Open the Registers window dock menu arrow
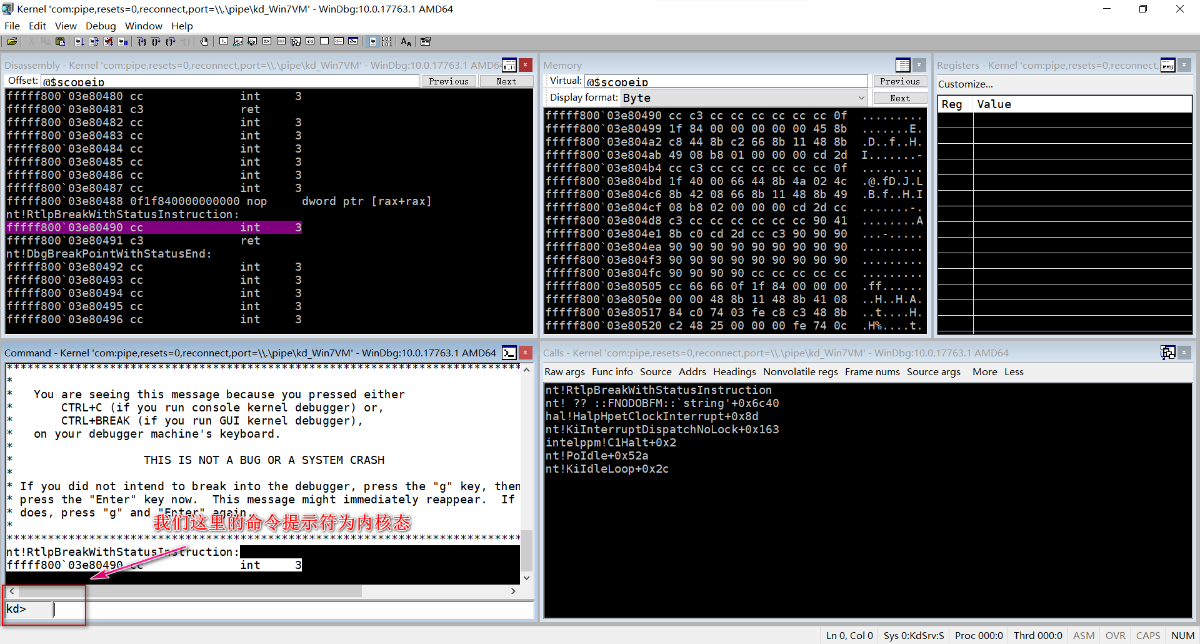 (x=1183, y=65)
